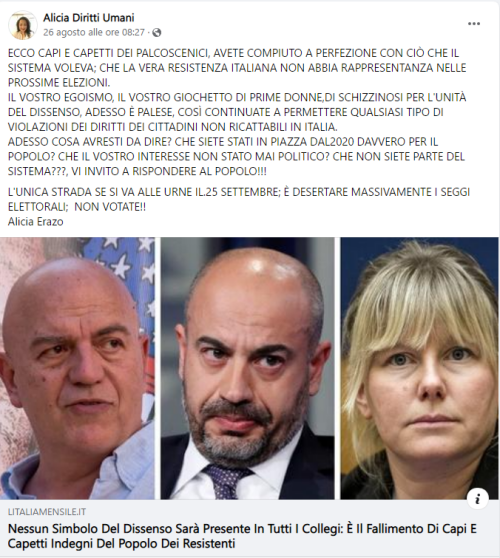Click the globe public audience icon
This screenshot has height=558, width=500.
tap(157, 33)
